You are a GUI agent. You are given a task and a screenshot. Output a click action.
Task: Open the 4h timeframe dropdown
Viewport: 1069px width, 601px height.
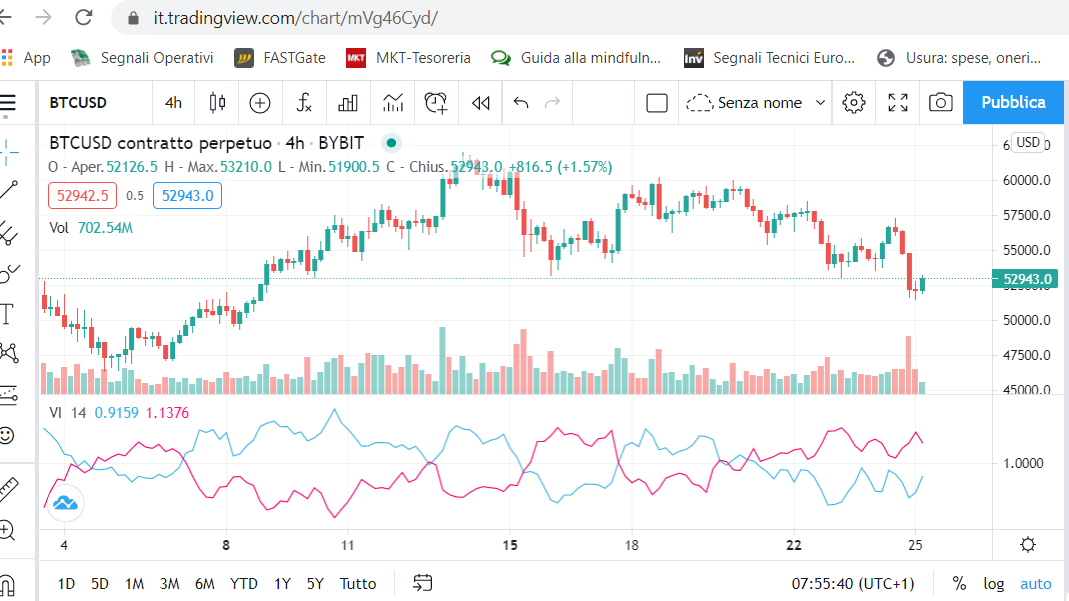click(173, 103)
